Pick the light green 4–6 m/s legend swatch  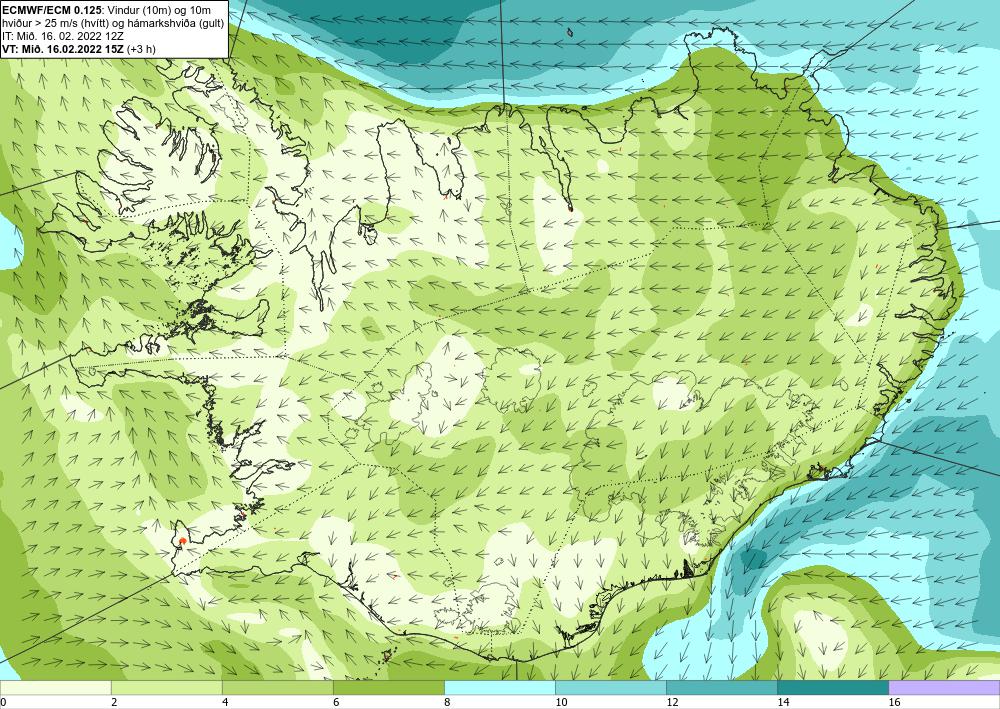(277, 687)
